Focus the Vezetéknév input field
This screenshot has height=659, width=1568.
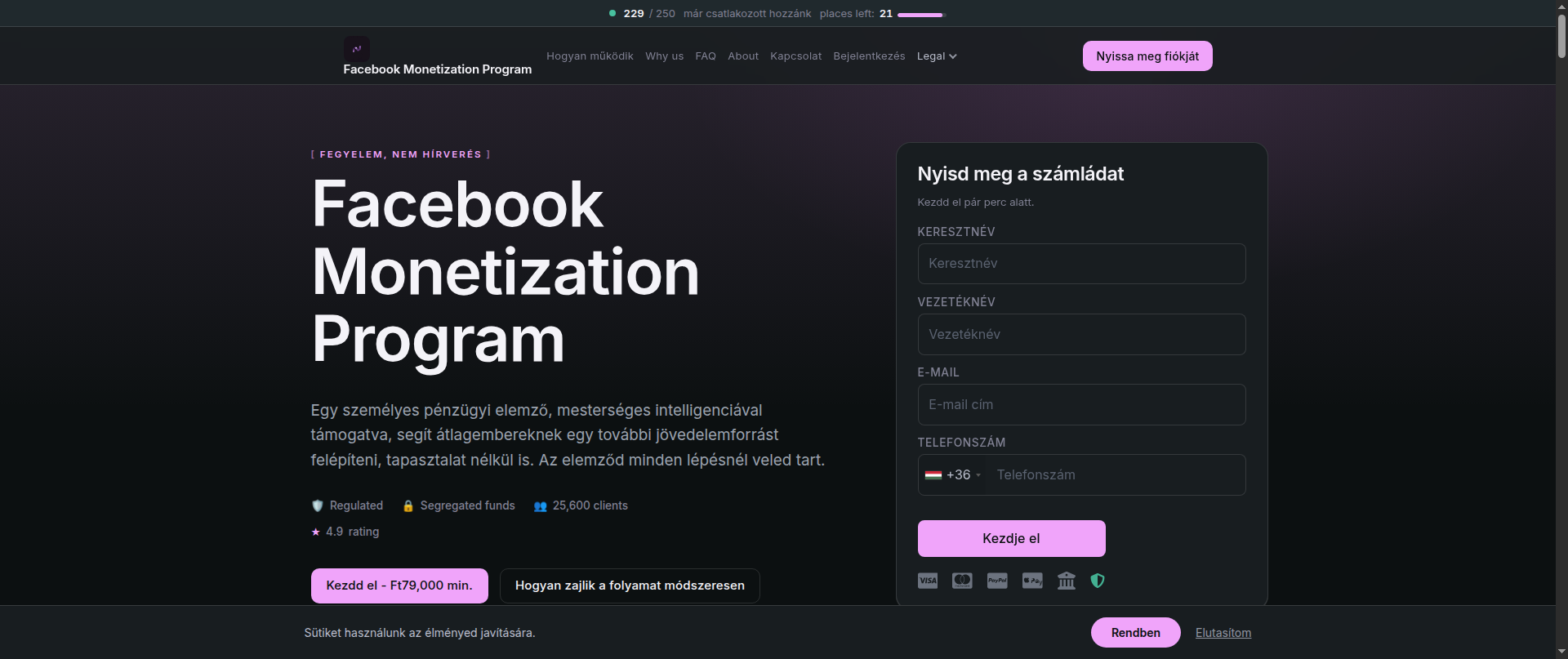point(1081,334)
